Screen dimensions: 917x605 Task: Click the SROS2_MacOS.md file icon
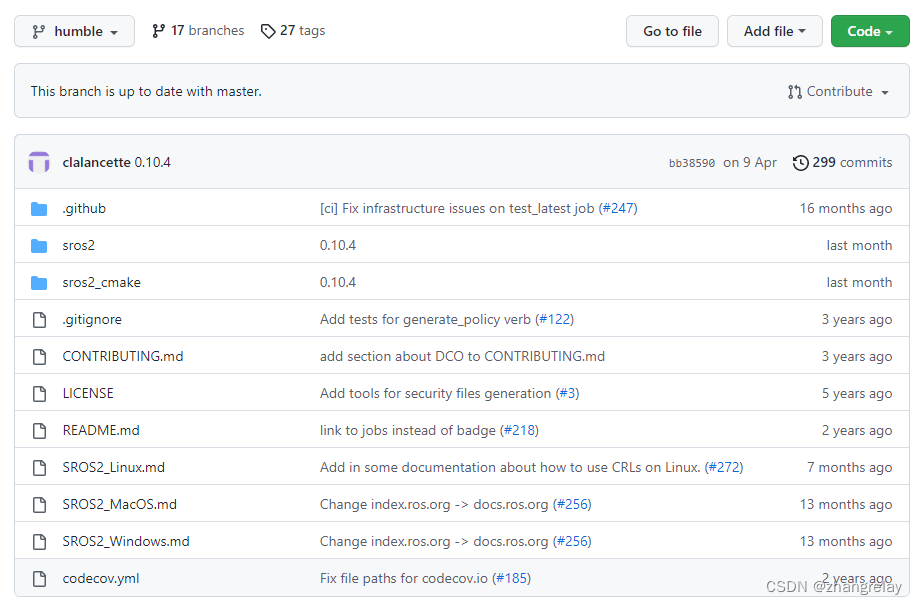click(x=39, y=504)
